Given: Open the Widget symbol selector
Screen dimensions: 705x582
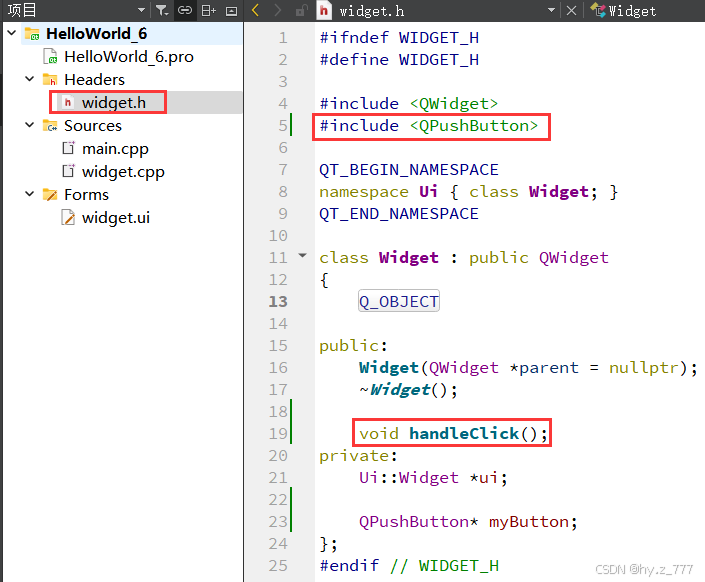Looking at the screenshot, I should [x=624, y=10].
